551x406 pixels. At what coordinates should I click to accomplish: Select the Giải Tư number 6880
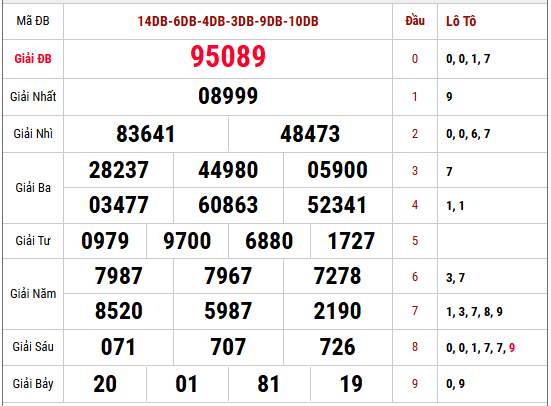coord(269,241)
